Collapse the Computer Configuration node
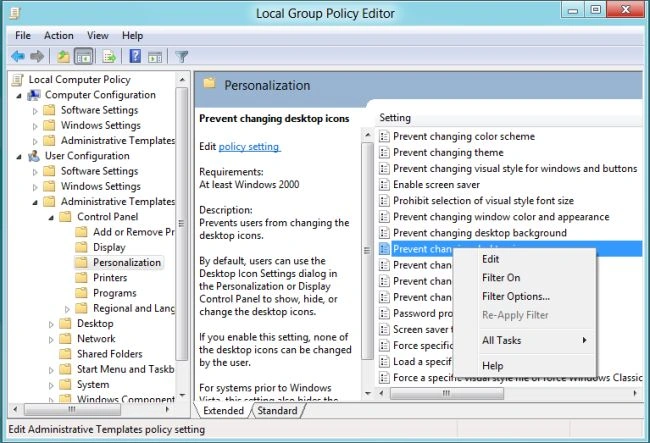 (19, 96)
